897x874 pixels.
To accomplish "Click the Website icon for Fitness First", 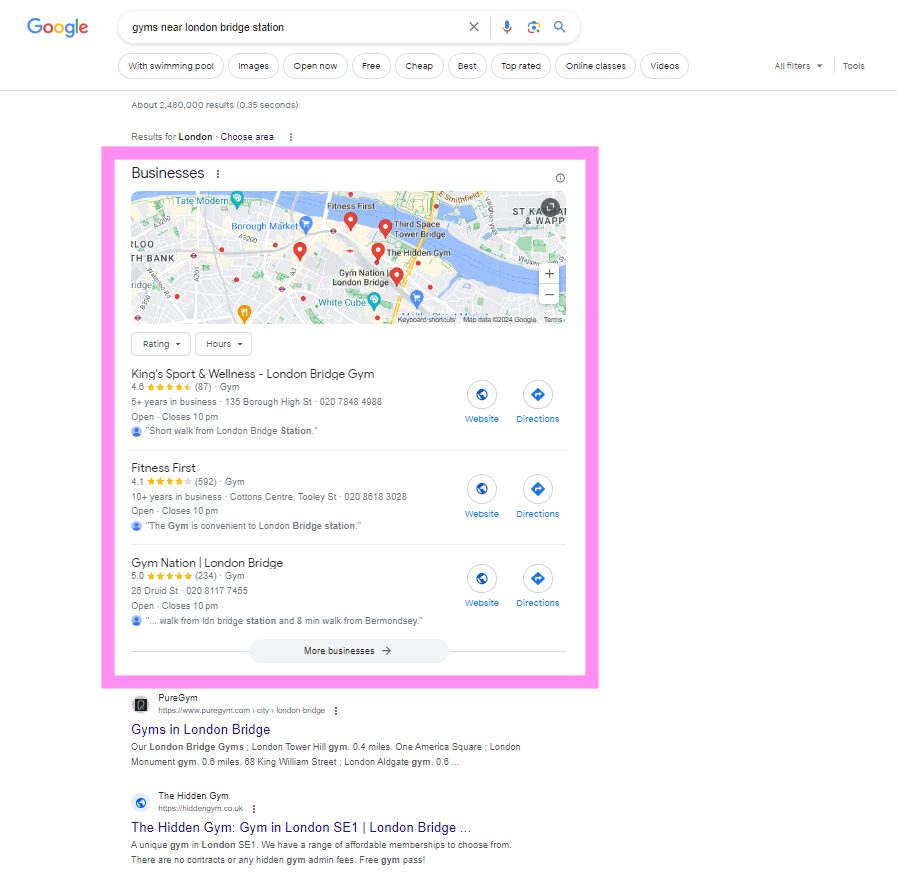I will (481, 490).
